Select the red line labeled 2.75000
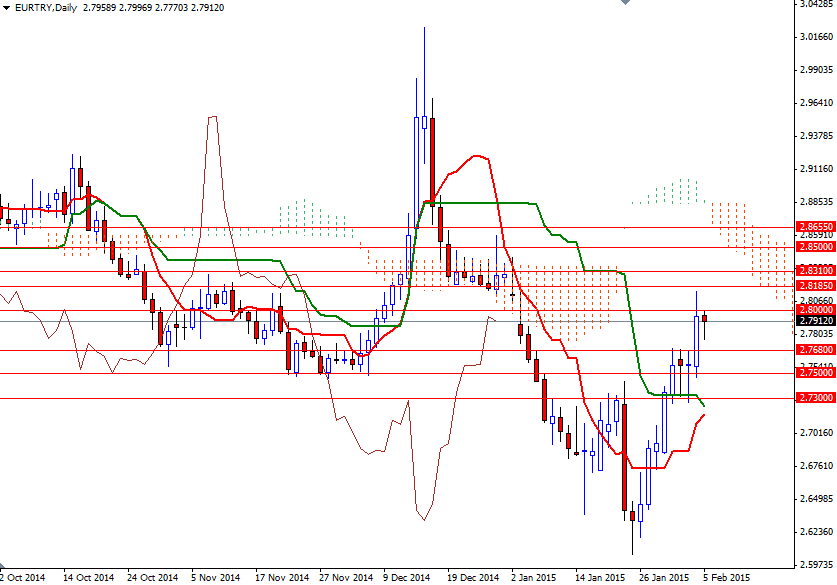The width and height of the screenshot is (837, 585). point(816,374)
